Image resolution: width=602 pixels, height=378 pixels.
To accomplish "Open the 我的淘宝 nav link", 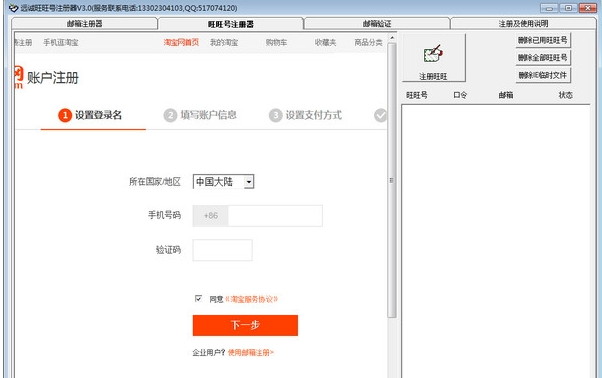I will [x=224, y=42].
